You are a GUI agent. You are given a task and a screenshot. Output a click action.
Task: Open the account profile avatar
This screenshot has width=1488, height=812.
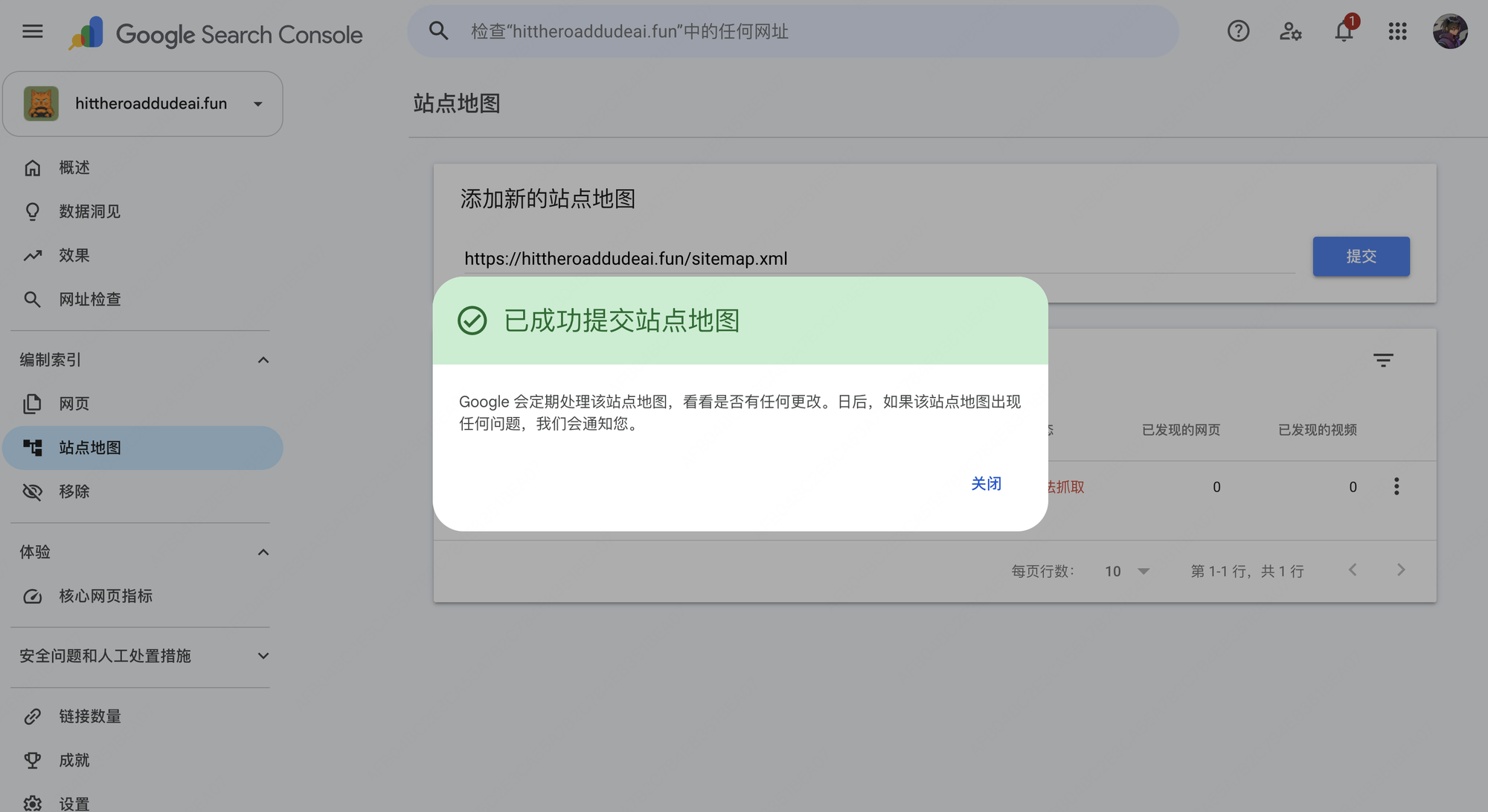pos(1450,31)
